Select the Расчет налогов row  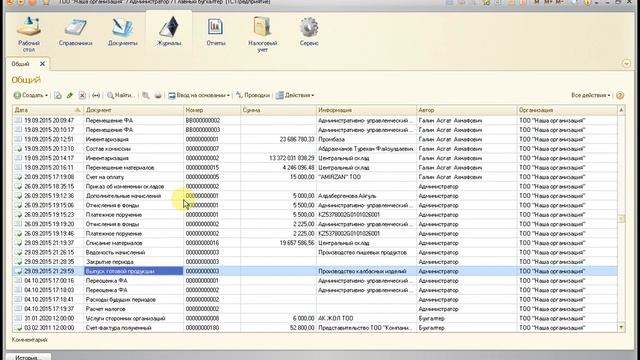(315, 309)
